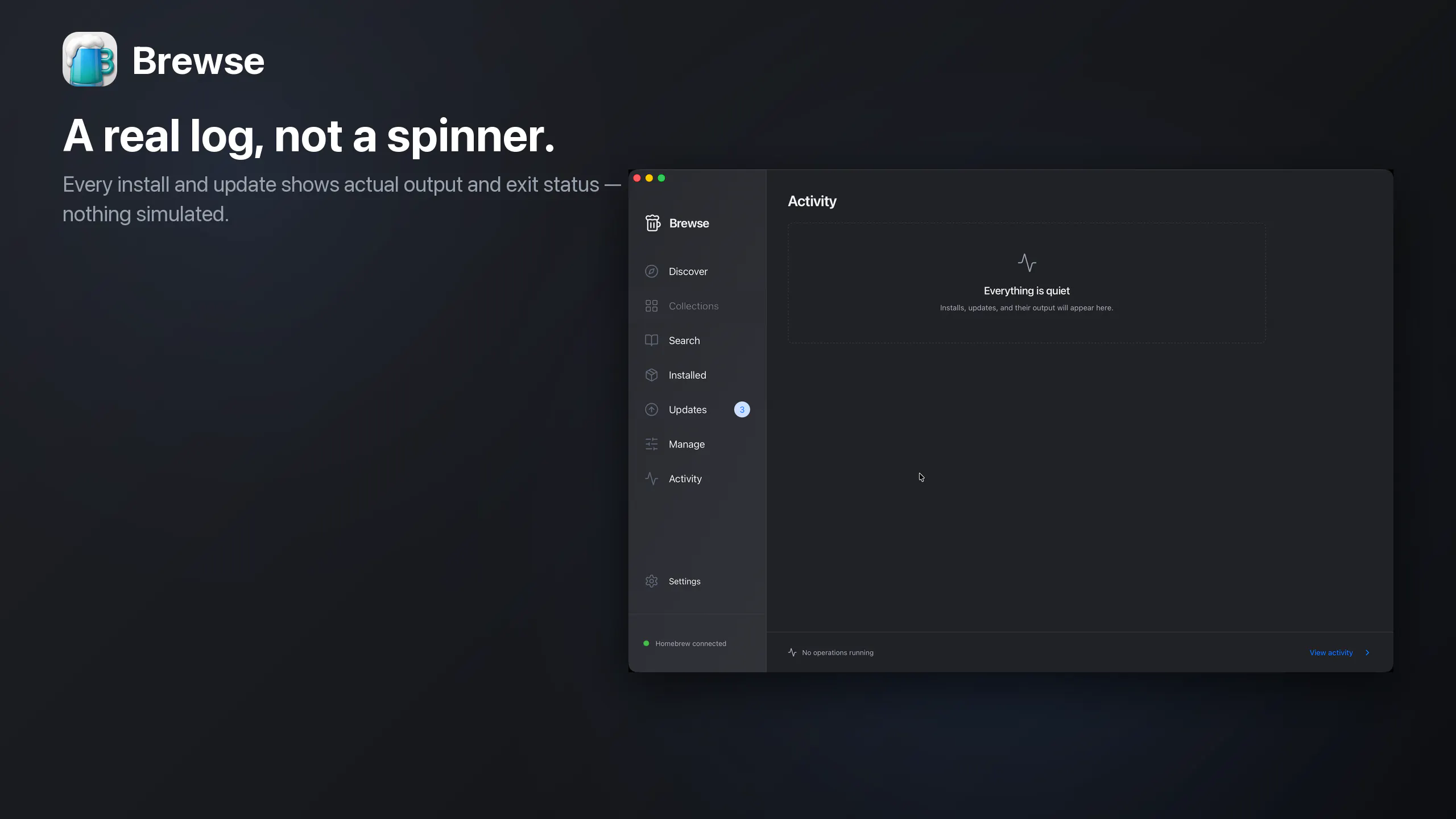The width and height of the screenshot is (1456, 819).
Task: Click the Collections grid icon
Action: (652, 306)
